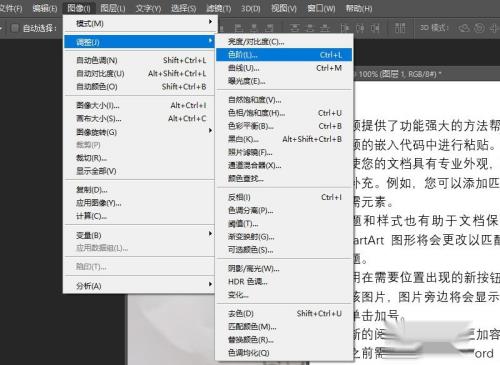Click the align horizontal centers icon
The image size is (500, 365).
pyautogui.click(x=254, y=28)
